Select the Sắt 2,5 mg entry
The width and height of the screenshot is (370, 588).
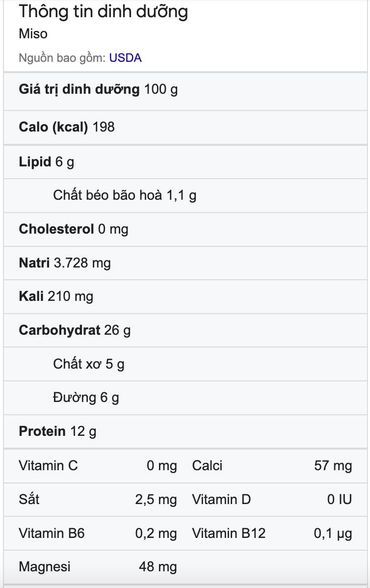point(98,500)
